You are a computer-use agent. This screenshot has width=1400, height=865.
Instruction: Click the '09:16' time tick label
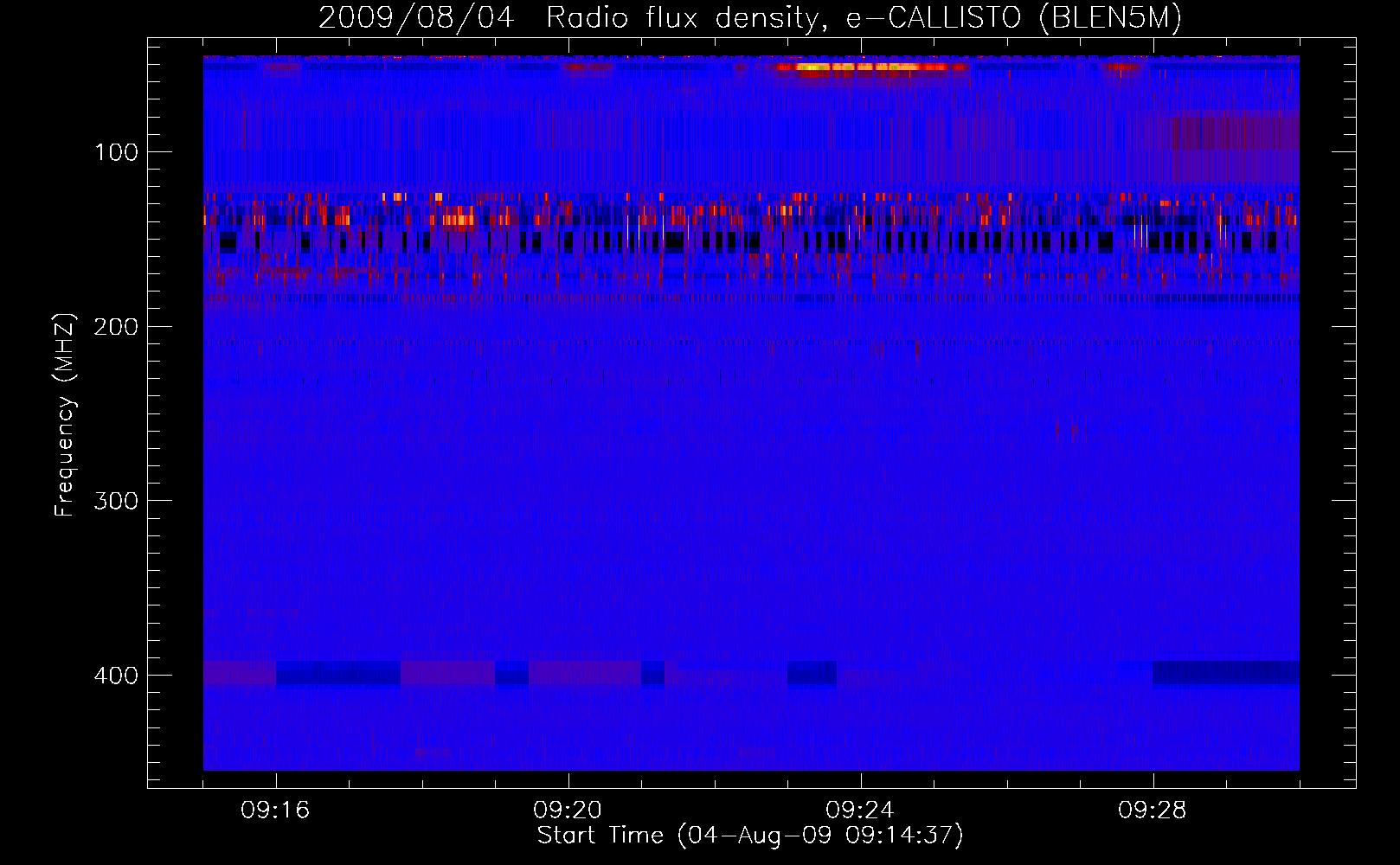point(275,811)
